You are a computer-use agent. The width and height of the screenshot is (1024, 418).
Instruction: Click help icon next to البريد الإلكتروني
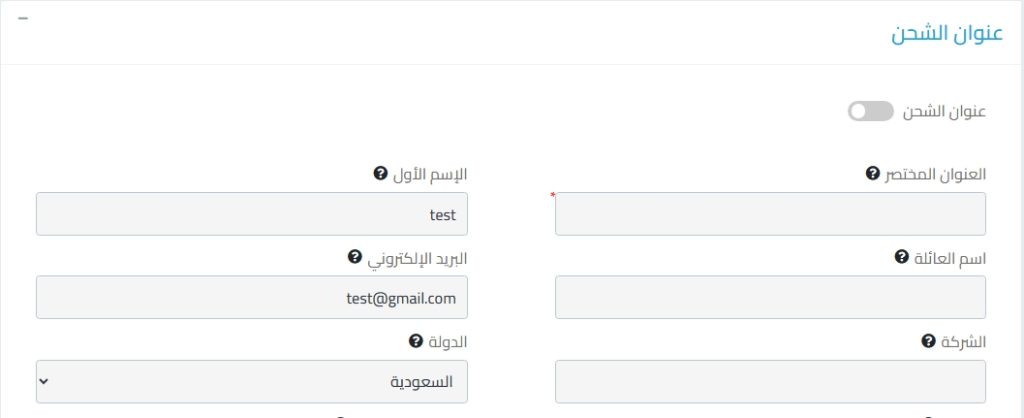(354, 257)
